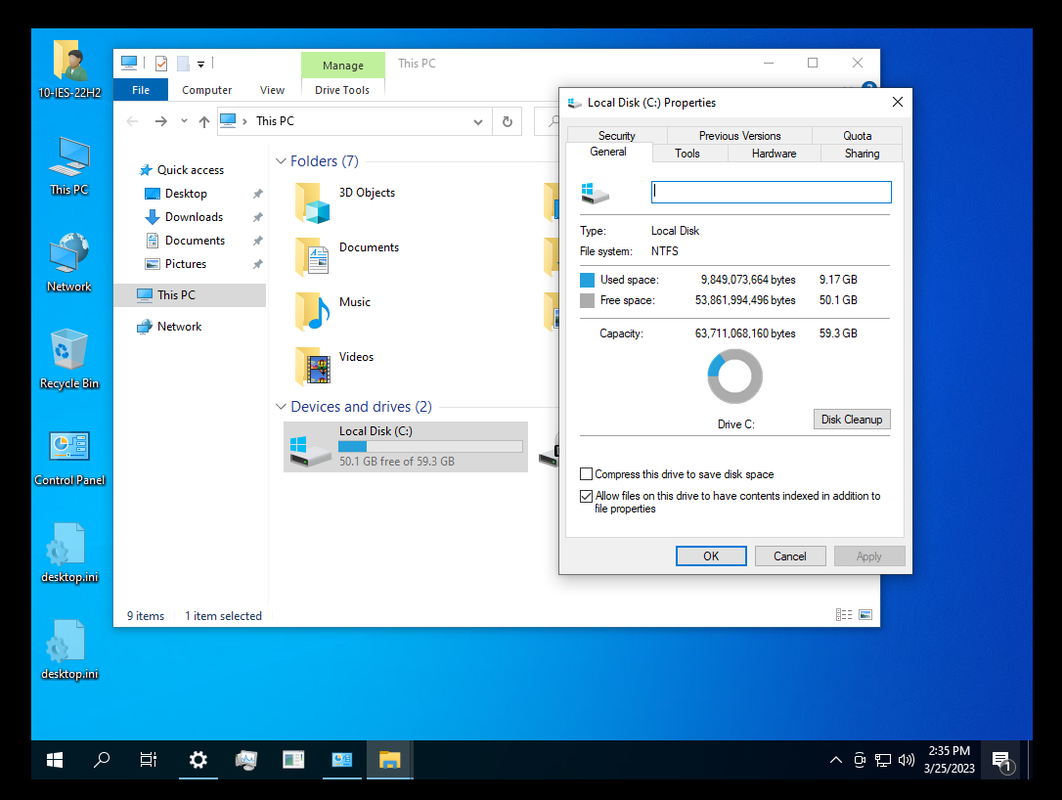Click Cancel in the Properties dialog
This screenshot has width=1062, height=800.
click(790, 556)
